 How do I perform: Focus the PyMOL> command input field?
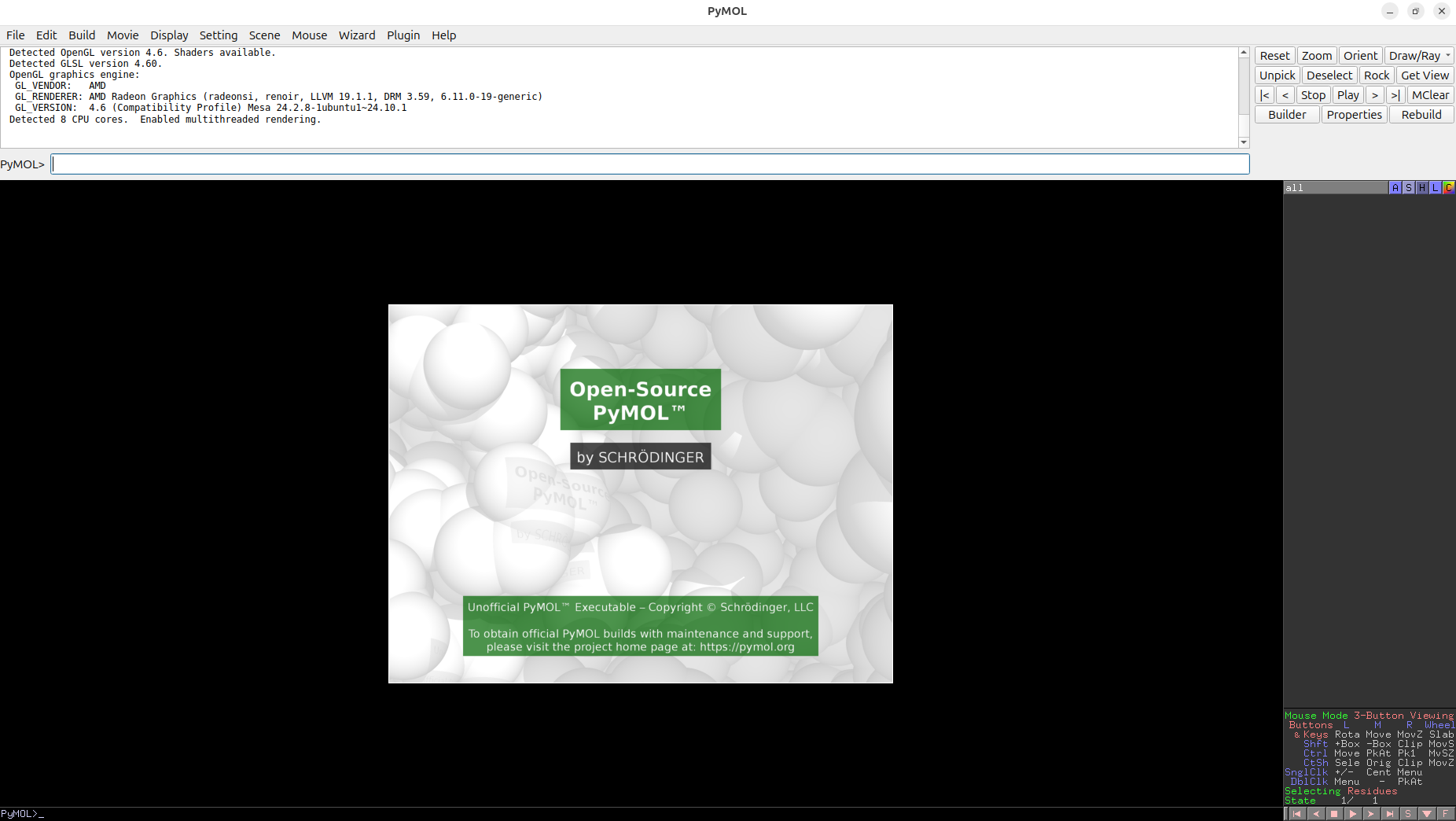(650, 164)
